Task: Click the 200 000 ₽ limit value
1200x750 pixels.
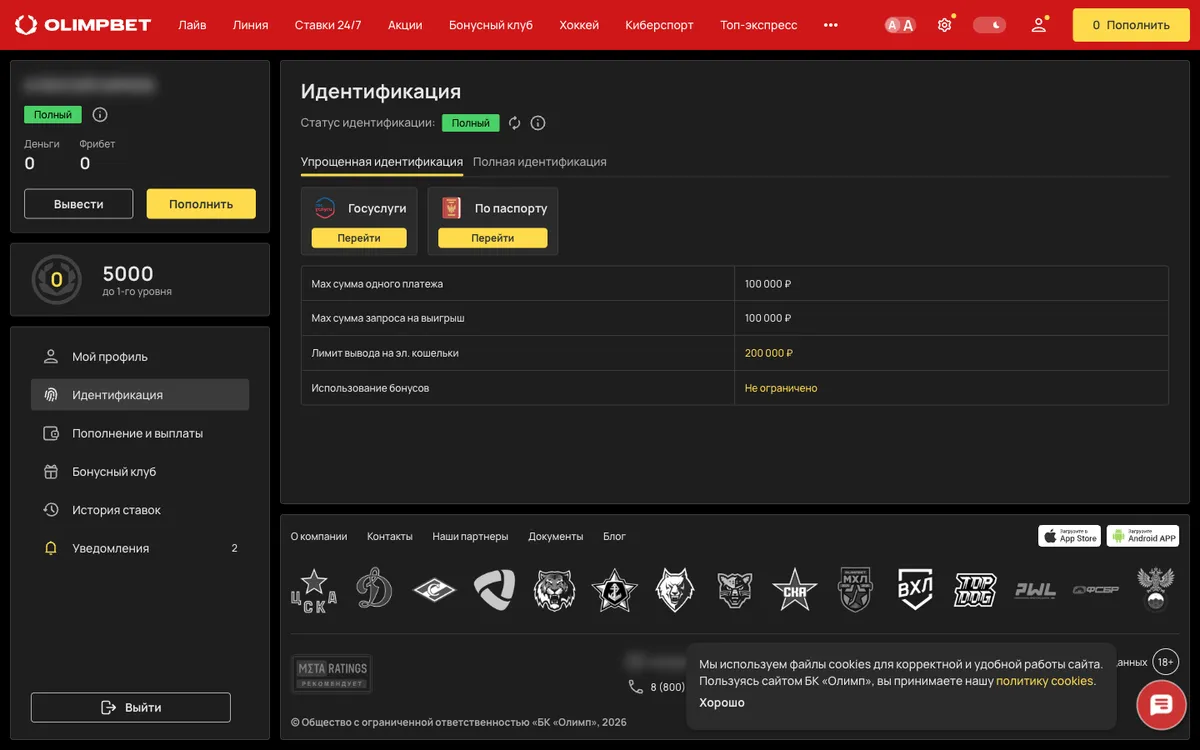Action: click(769, 353)
